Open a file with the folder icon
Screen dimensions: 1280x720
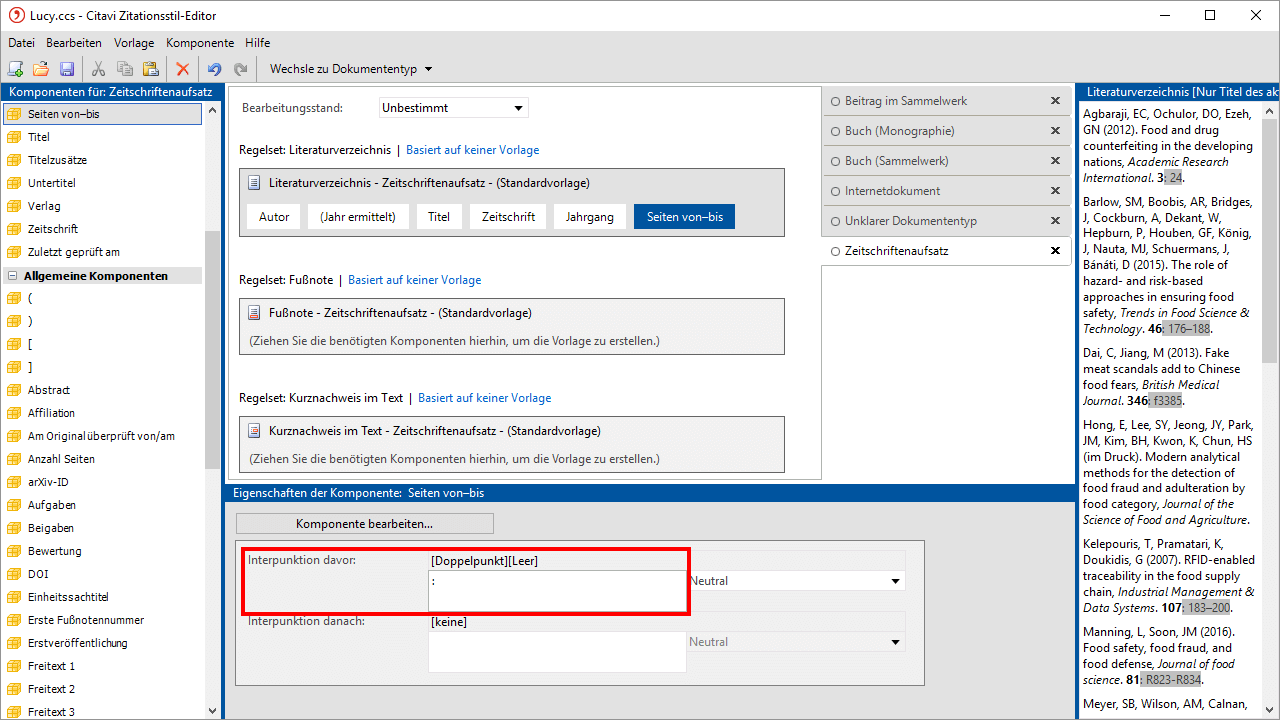coord(41,69)
